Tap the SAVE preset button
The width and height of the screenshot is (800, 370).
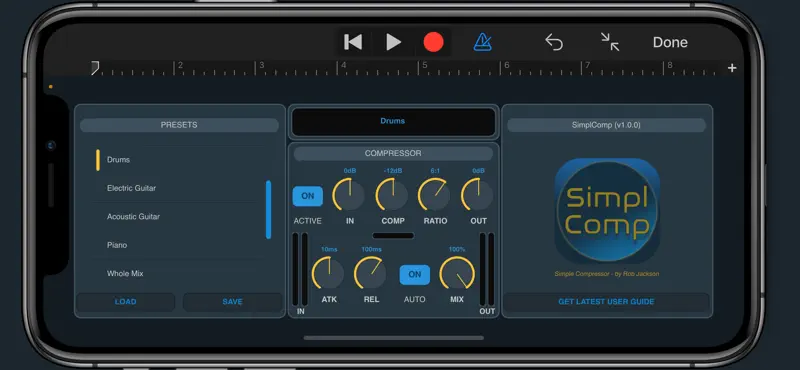click(232, 302)
